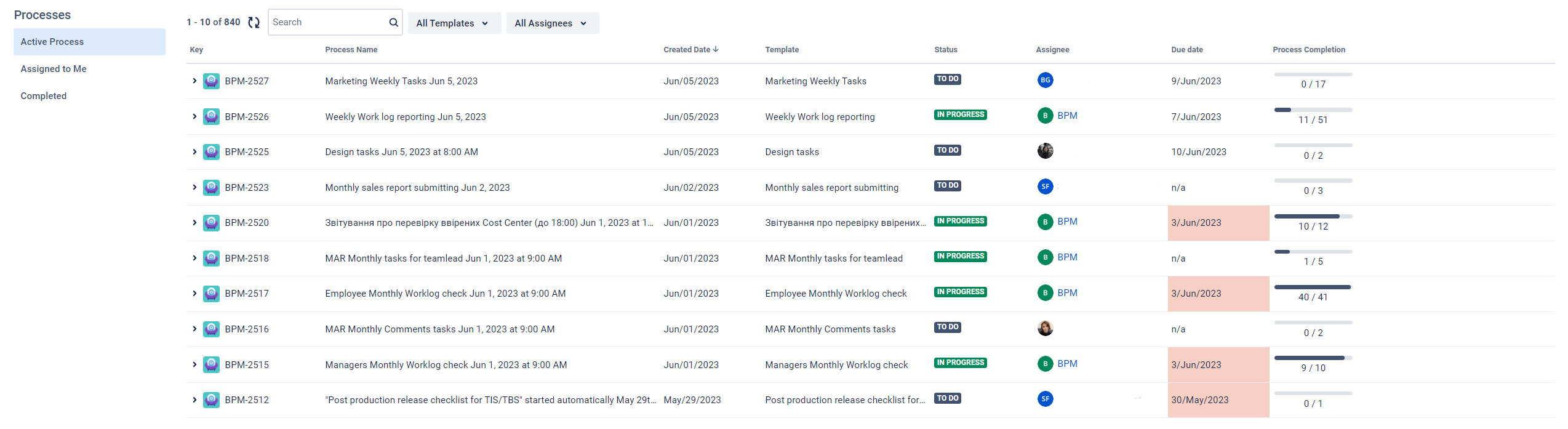Click the assignee photo avatar for BPM-2525
This screenshot has height=429, width=1568.
point(1045,151)
